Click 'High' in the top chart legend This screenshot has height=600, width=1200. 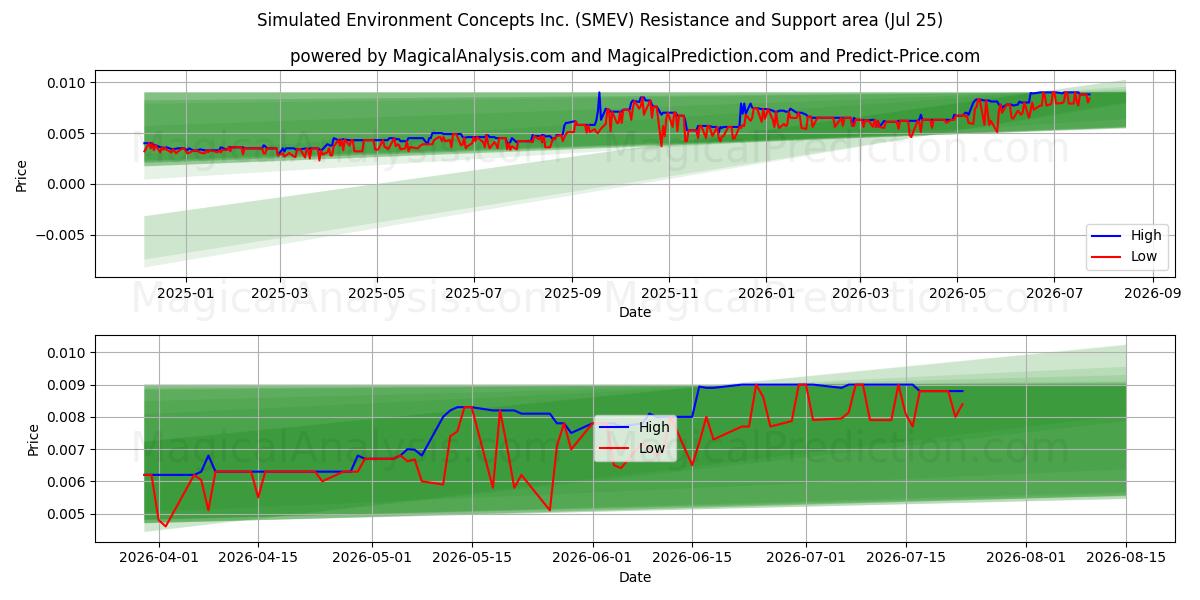coord(1146,236)
